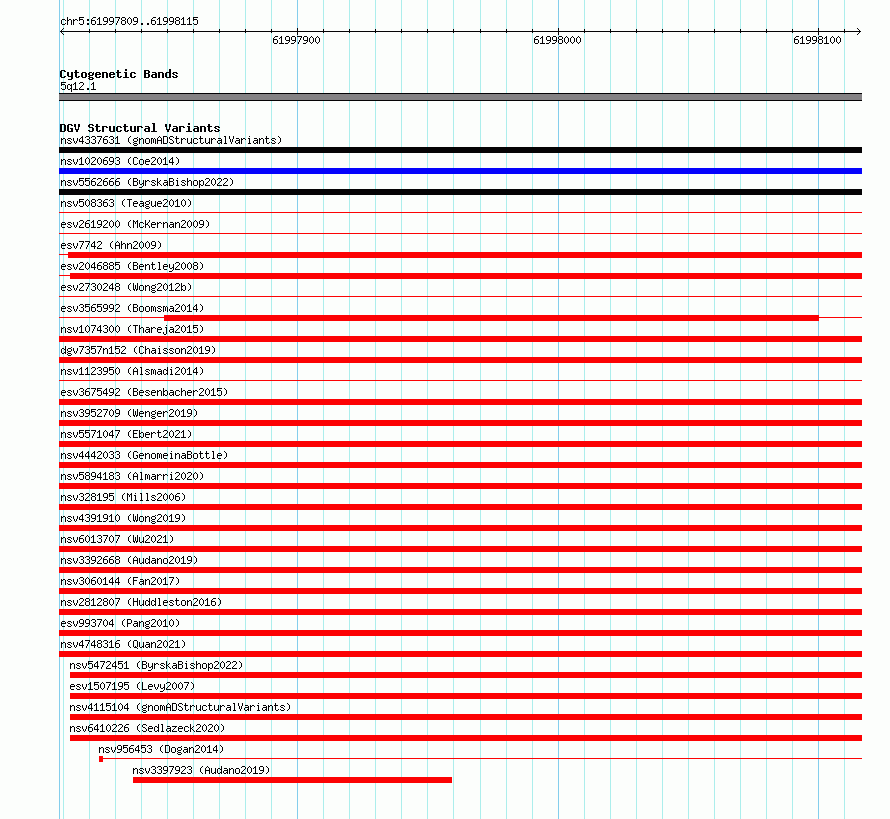Open variant nsv1020693 (Coe2014)
Screen dimensions: 890x819
pos(120,161)
